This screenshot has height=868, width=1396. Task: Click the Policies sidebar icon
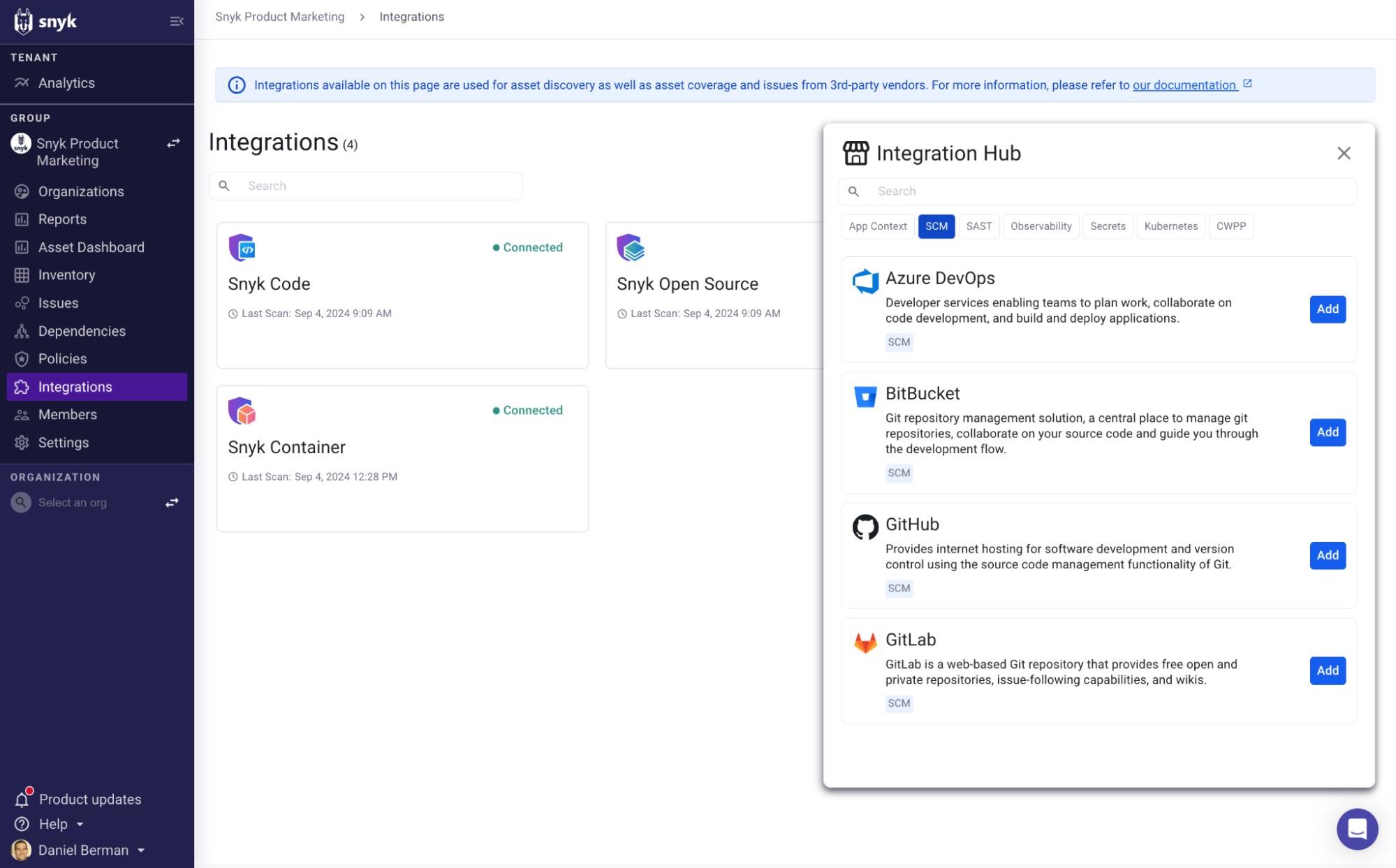pos(22,358)
